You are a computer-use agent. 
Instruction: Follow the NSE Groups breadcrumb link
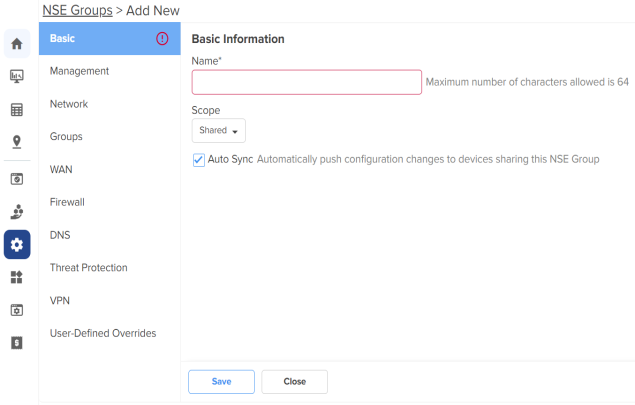[77, 11]
